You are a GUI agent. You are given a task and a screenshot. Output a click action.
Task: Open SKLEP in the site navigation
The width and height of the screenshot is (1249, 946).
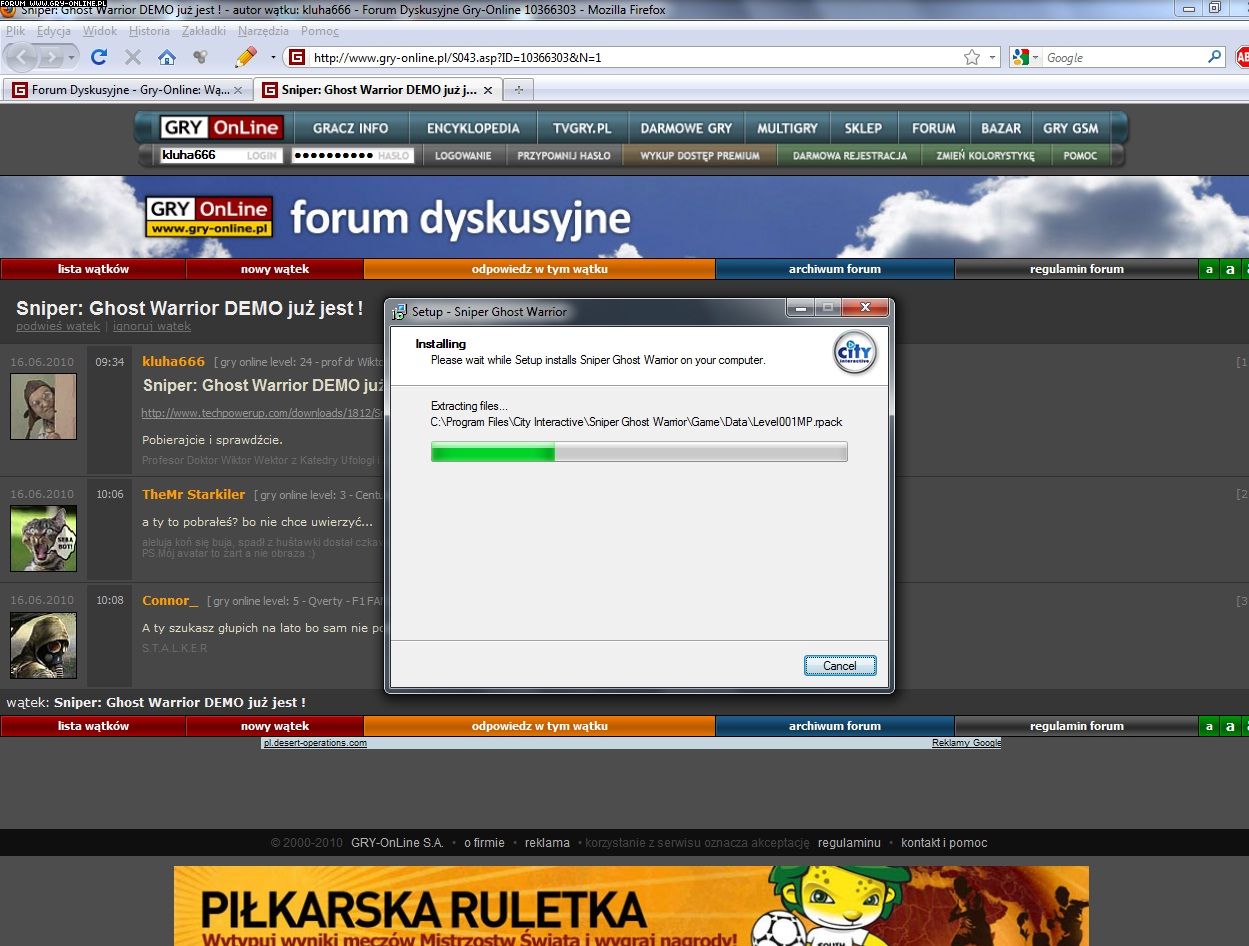(x=863, y=128)
